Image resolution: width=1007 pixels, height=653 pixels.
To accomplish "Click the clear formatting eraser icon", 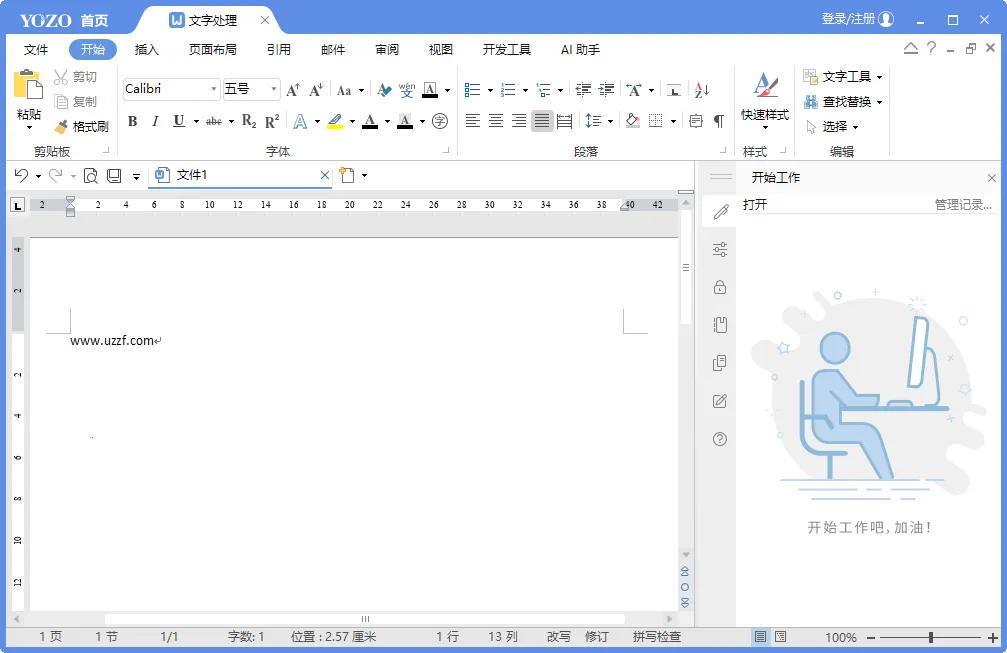I will (384, 90).
